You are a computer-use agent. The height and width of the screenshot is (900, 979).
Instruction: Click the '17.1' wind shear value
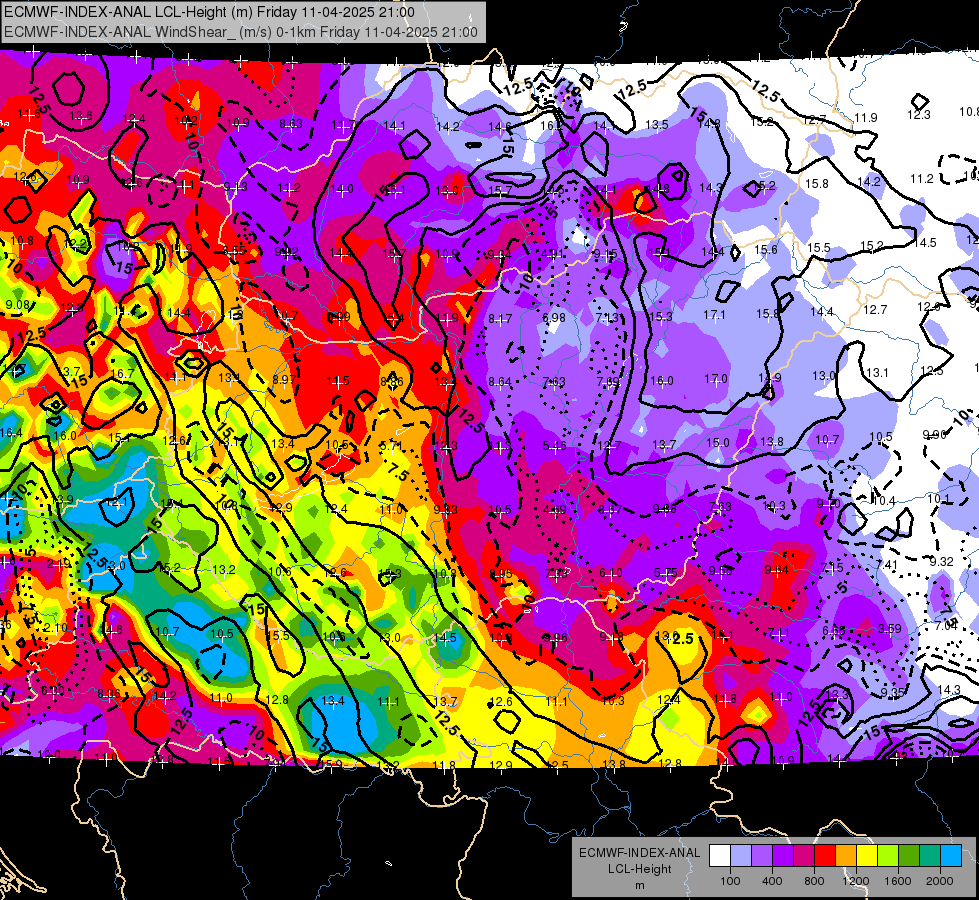(715, 315)
